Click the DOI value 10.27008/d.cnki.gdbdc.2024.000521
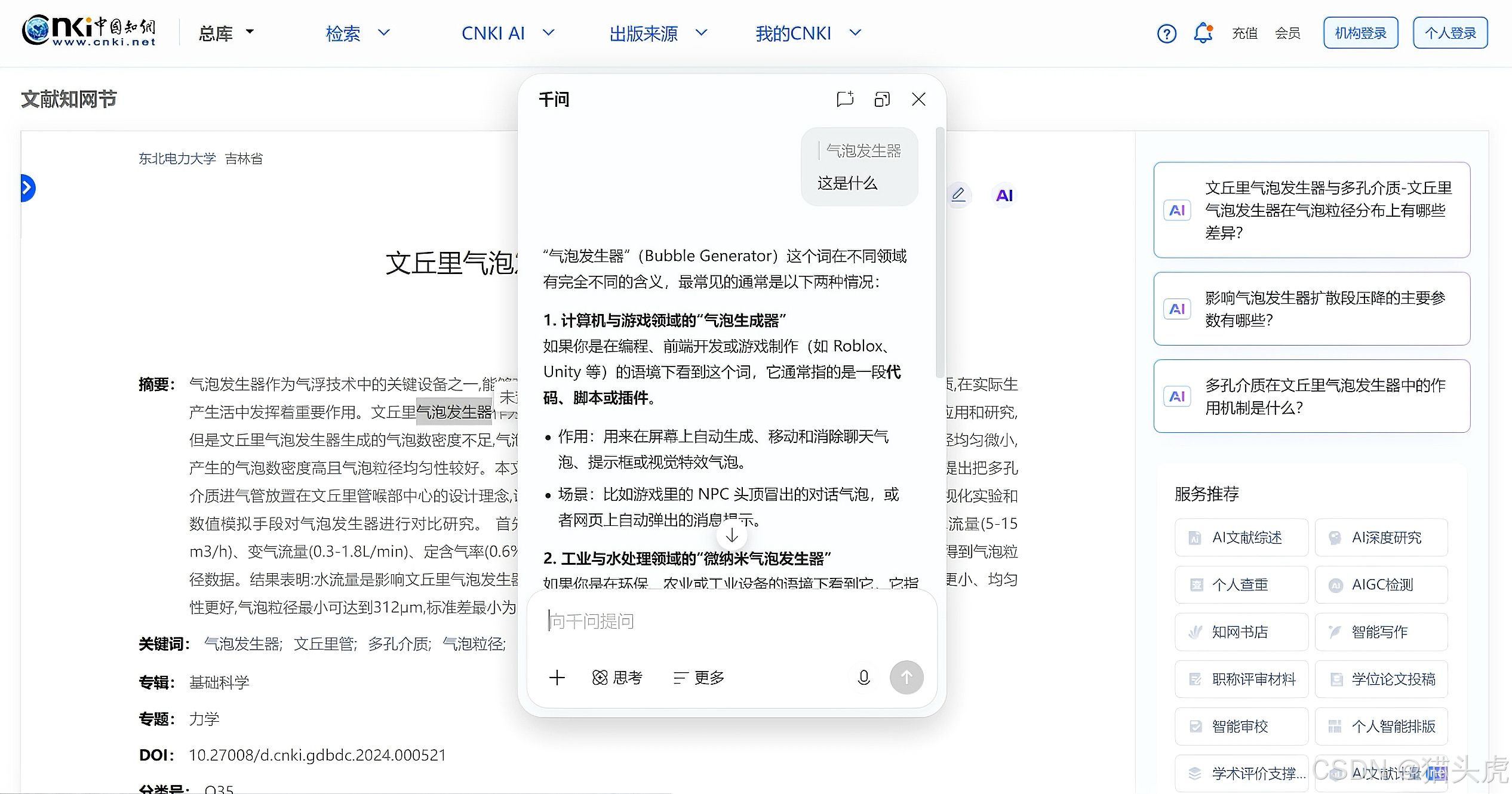Image resolution: width=1512 pixels, height=794 pixels. click(318, 755)
